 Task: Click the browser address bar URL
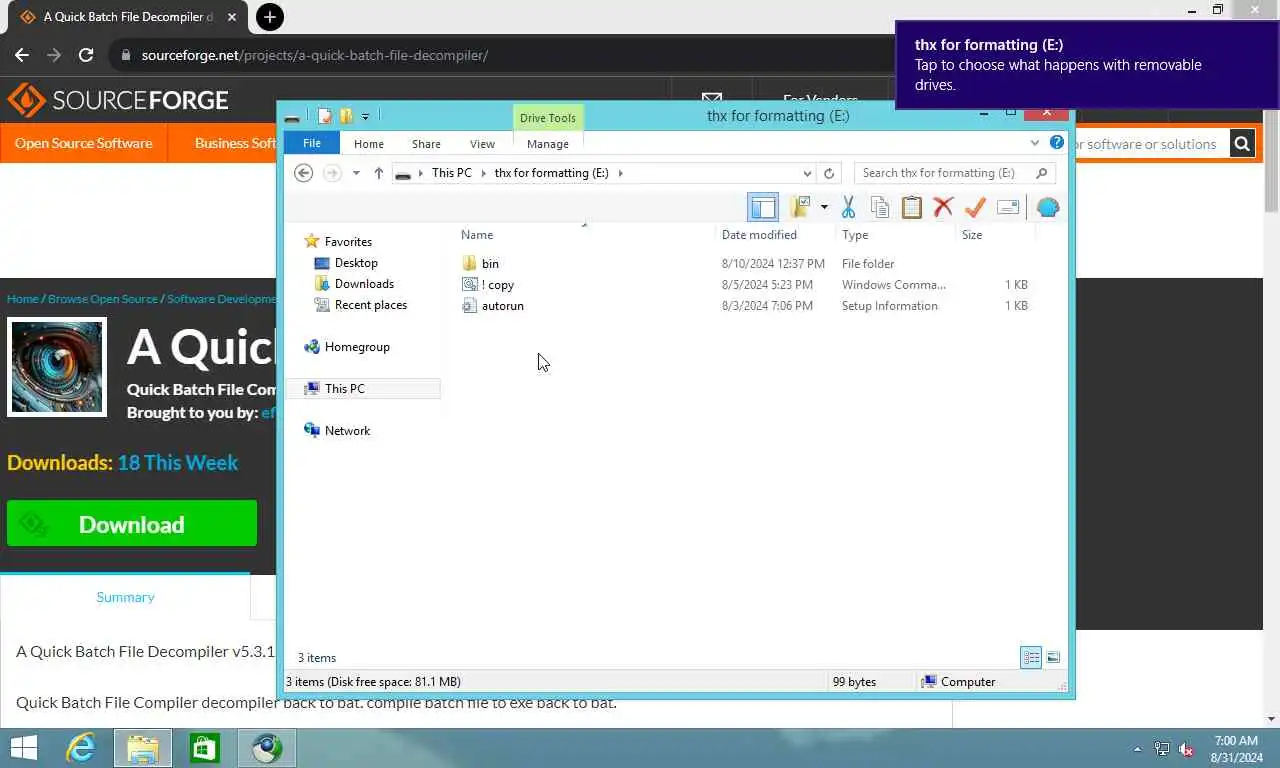(x=315, y=55)
